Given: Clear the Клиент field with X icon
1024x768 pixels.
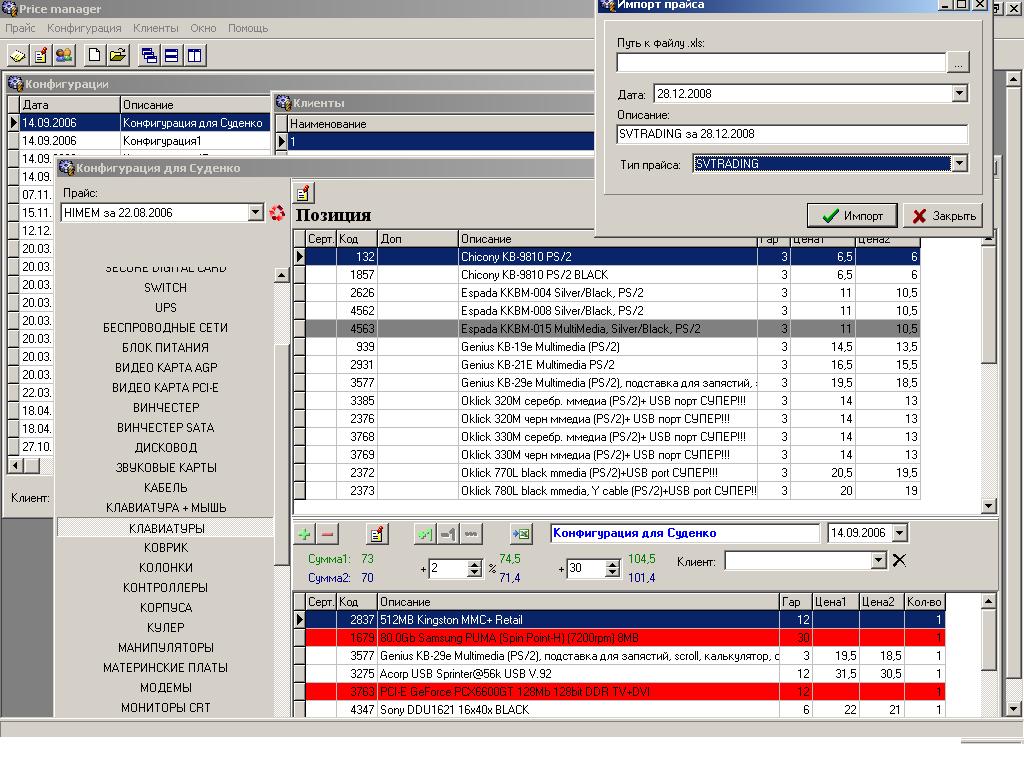Looking at the screenshot, I should pyautogui.click(x=899, y=561).
